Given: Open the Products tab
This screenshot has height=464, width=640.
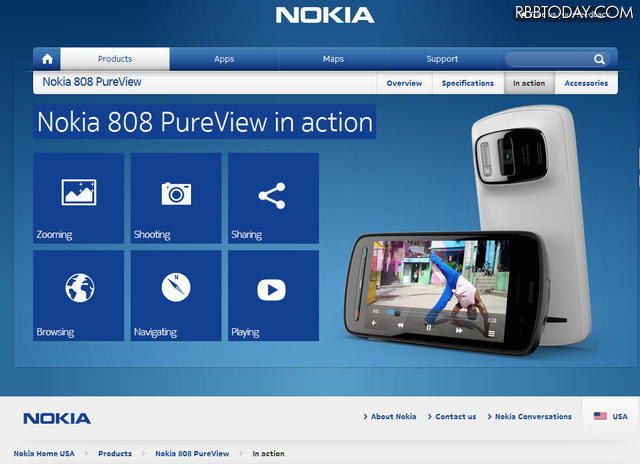Looking at the screenshot, I should (x=115, y=59).
